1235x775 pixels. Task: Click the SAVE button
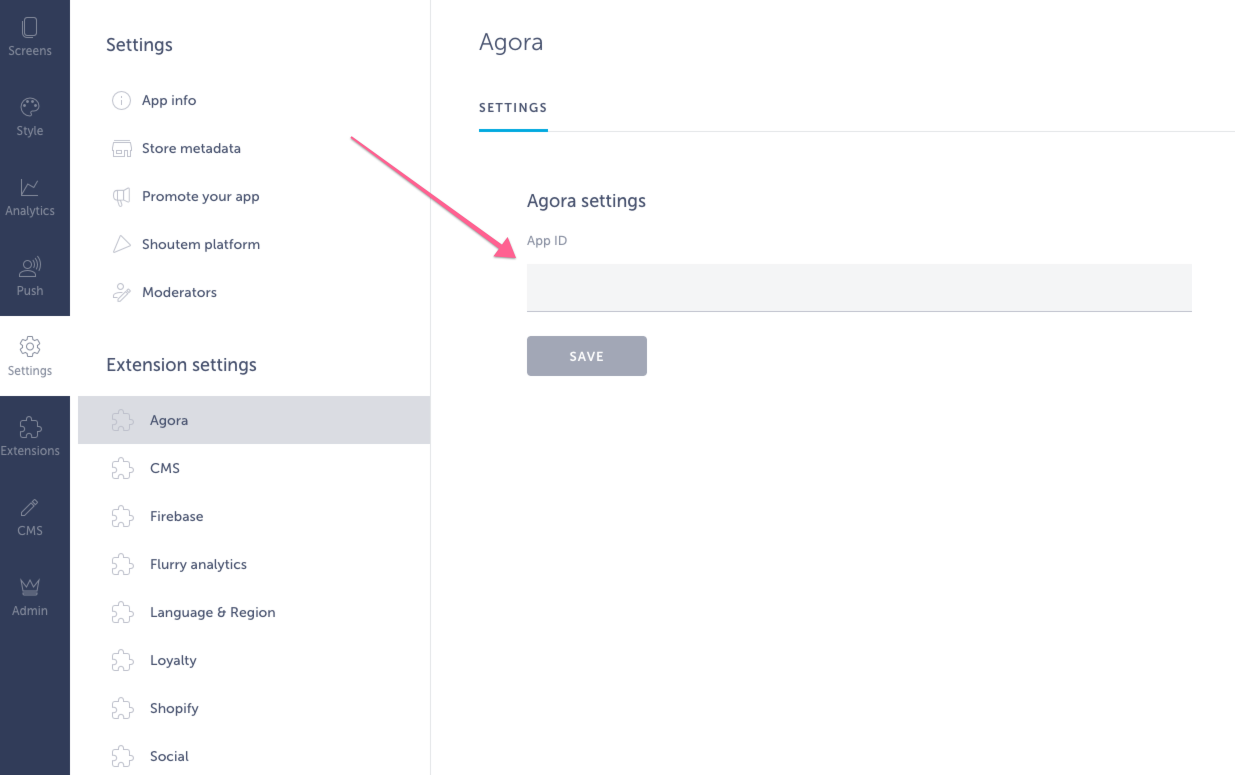coord(586,356)
